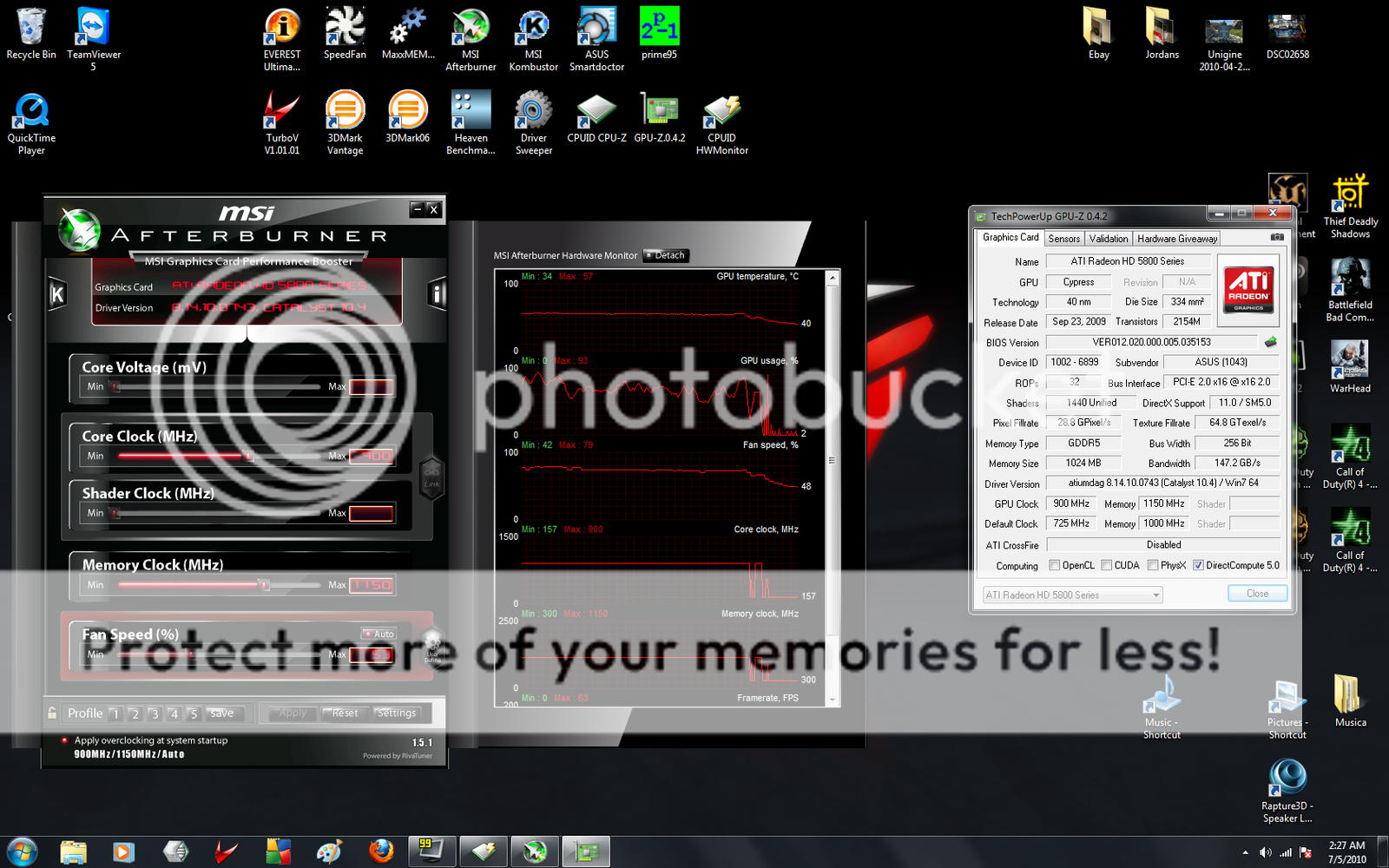Image resolution: width=1389 pixels, height=868 pixels.
Task: Toggle the profile lock icon in Afterburner
Action: tap(52, 713)
